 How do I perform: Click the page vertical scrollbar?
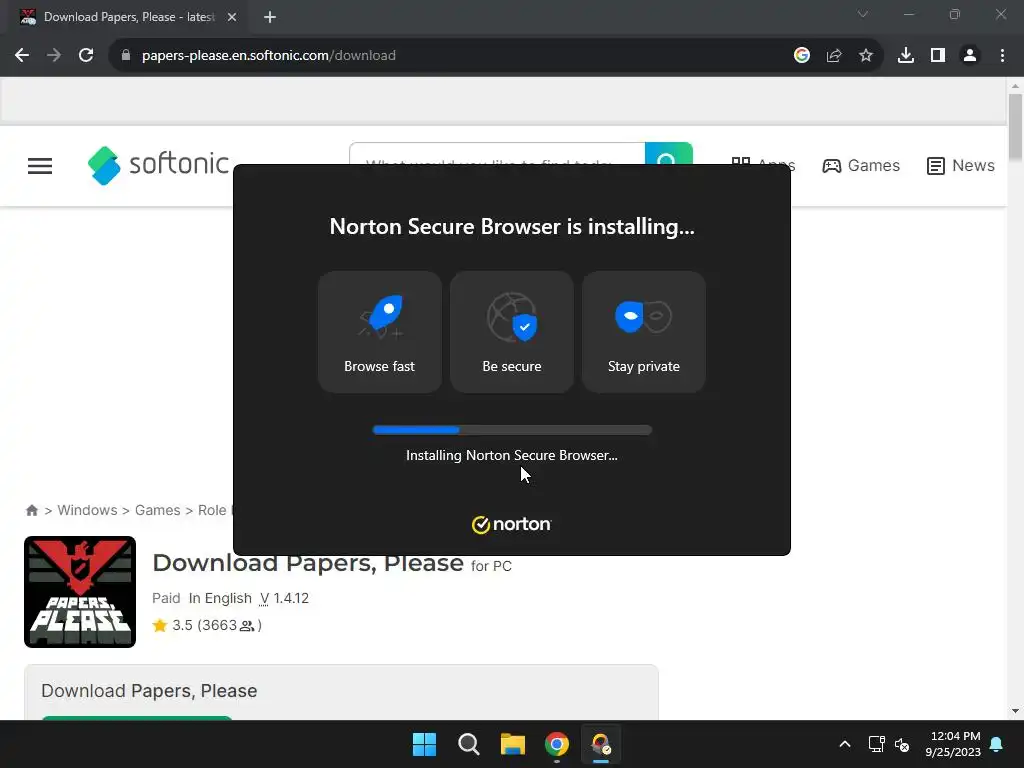coord(1015,127)
